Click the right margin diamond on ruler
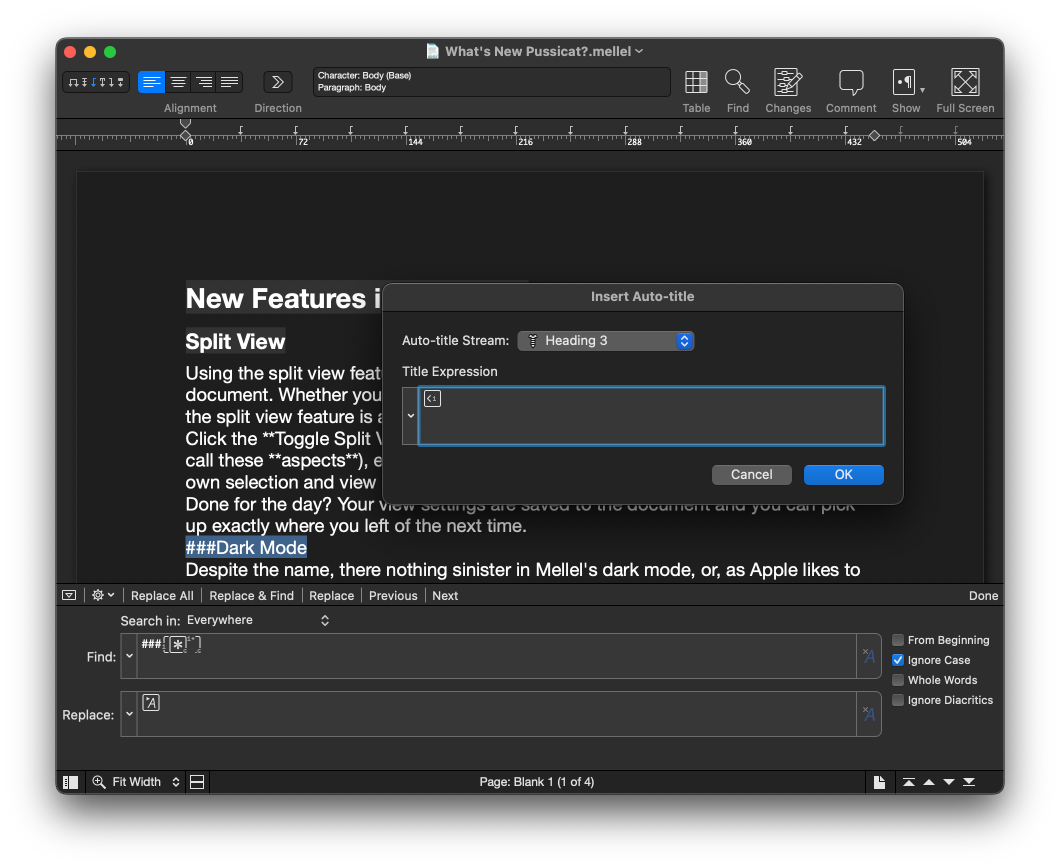The width and height of the screenshot is (1060, 868). click(874, 136)
